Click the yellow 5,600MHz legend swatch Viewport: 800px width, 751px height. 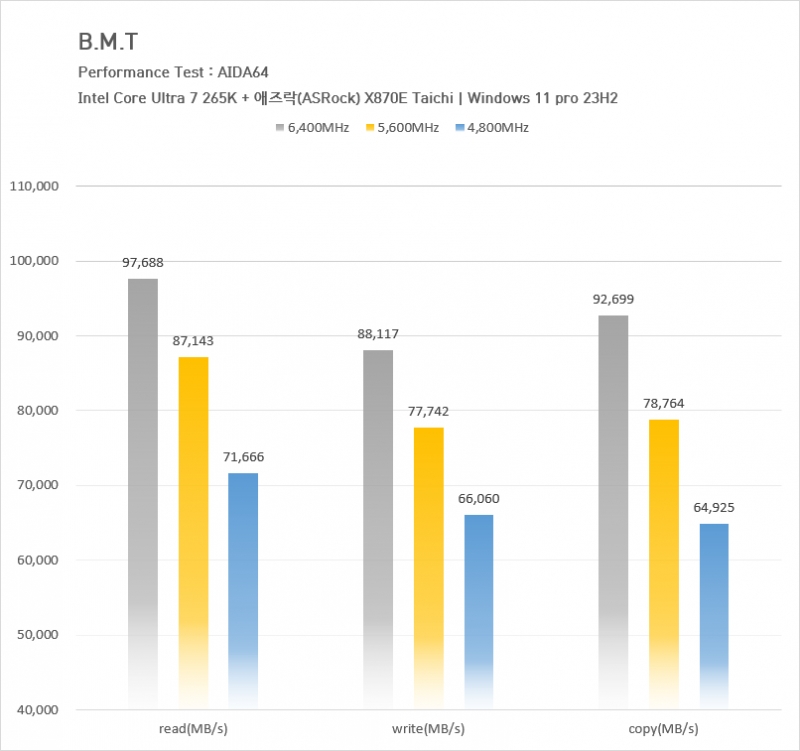pyautogui.click(x=370, y=128)
